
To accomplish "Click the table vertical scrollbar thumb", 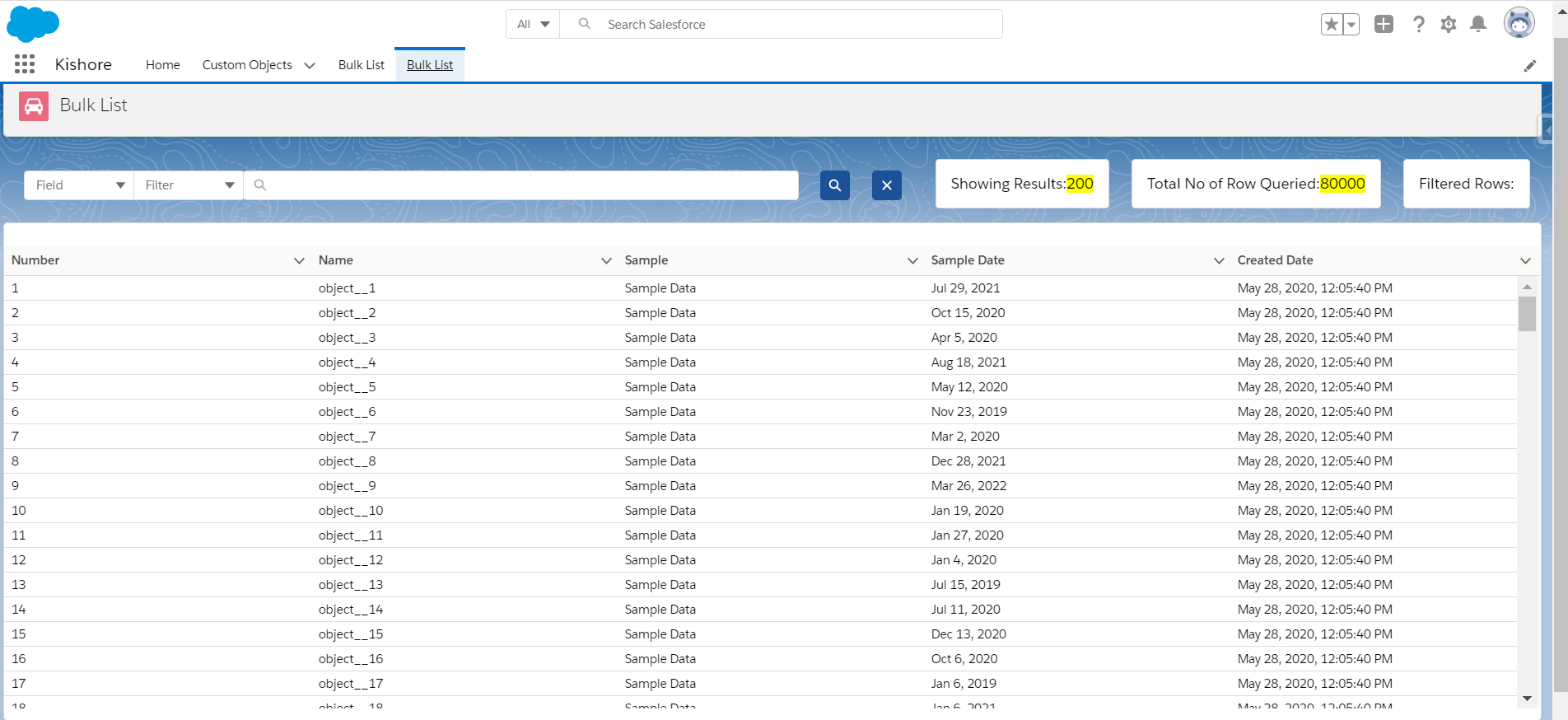I will (x=1527, y=314).
